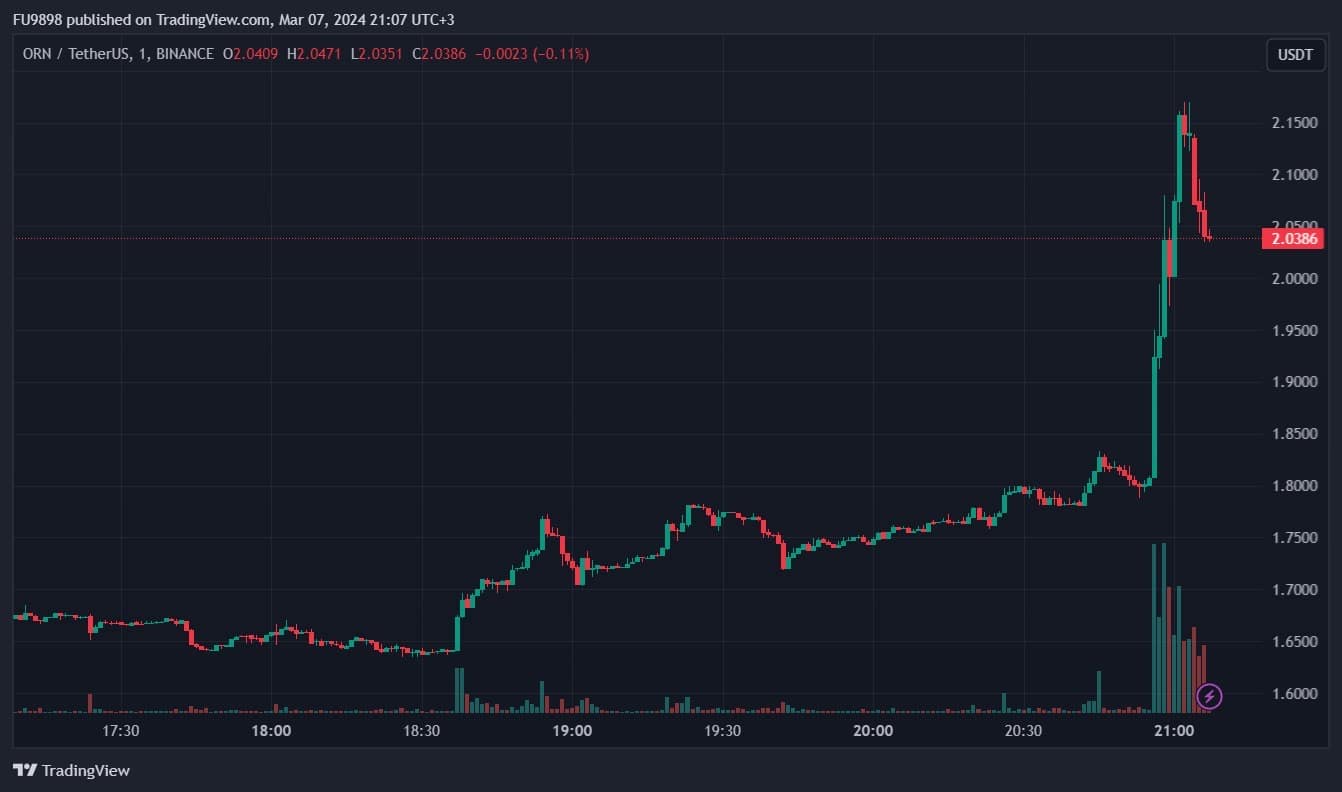Select the 20:00 time axis label

873,731
